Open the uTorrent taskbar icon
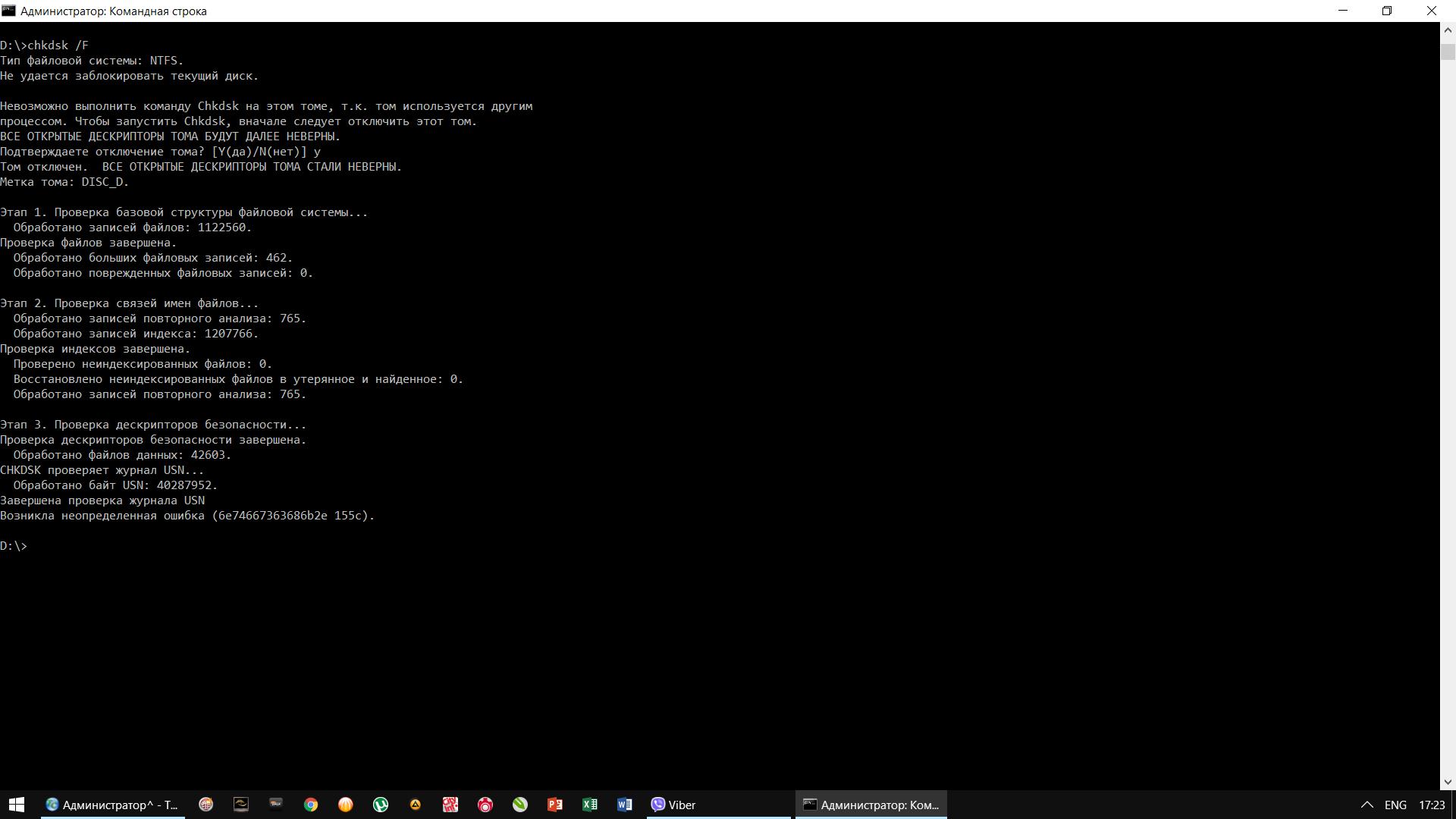 coord(381,805)
